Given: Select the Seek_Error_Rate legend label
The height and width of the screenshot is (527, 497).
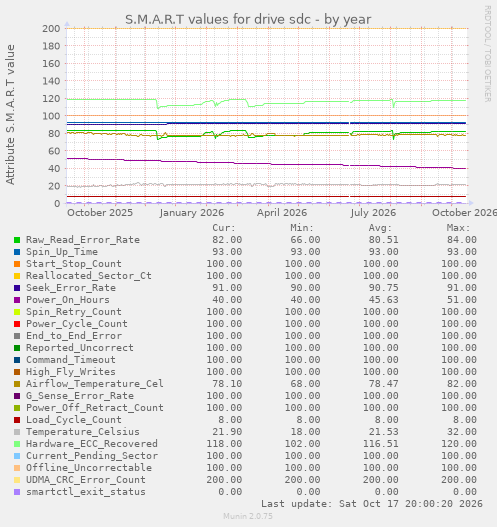Looking at the screenshot, I should [71, 288].
